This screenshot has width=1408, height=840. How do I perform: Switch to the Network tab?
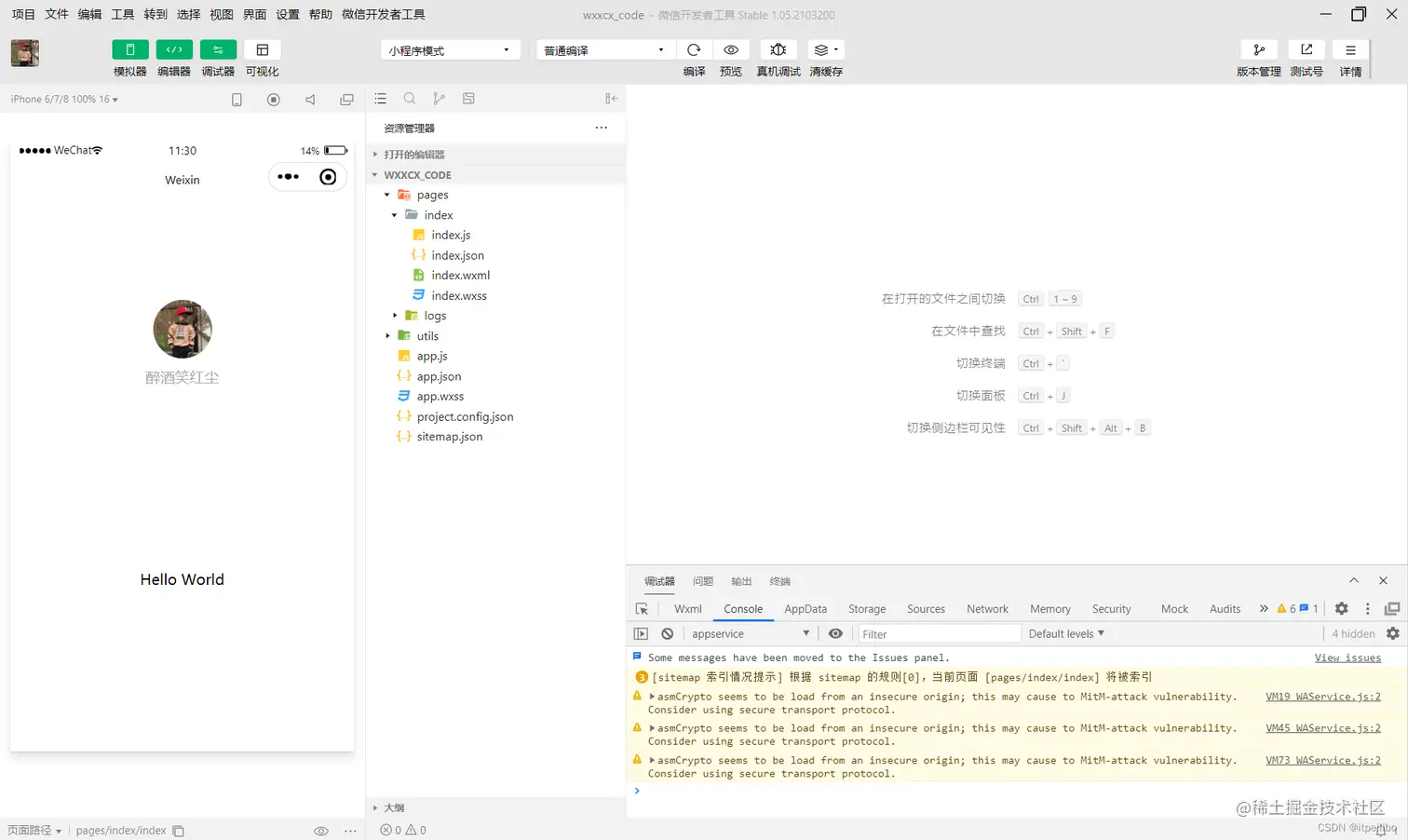click(987, 609)
